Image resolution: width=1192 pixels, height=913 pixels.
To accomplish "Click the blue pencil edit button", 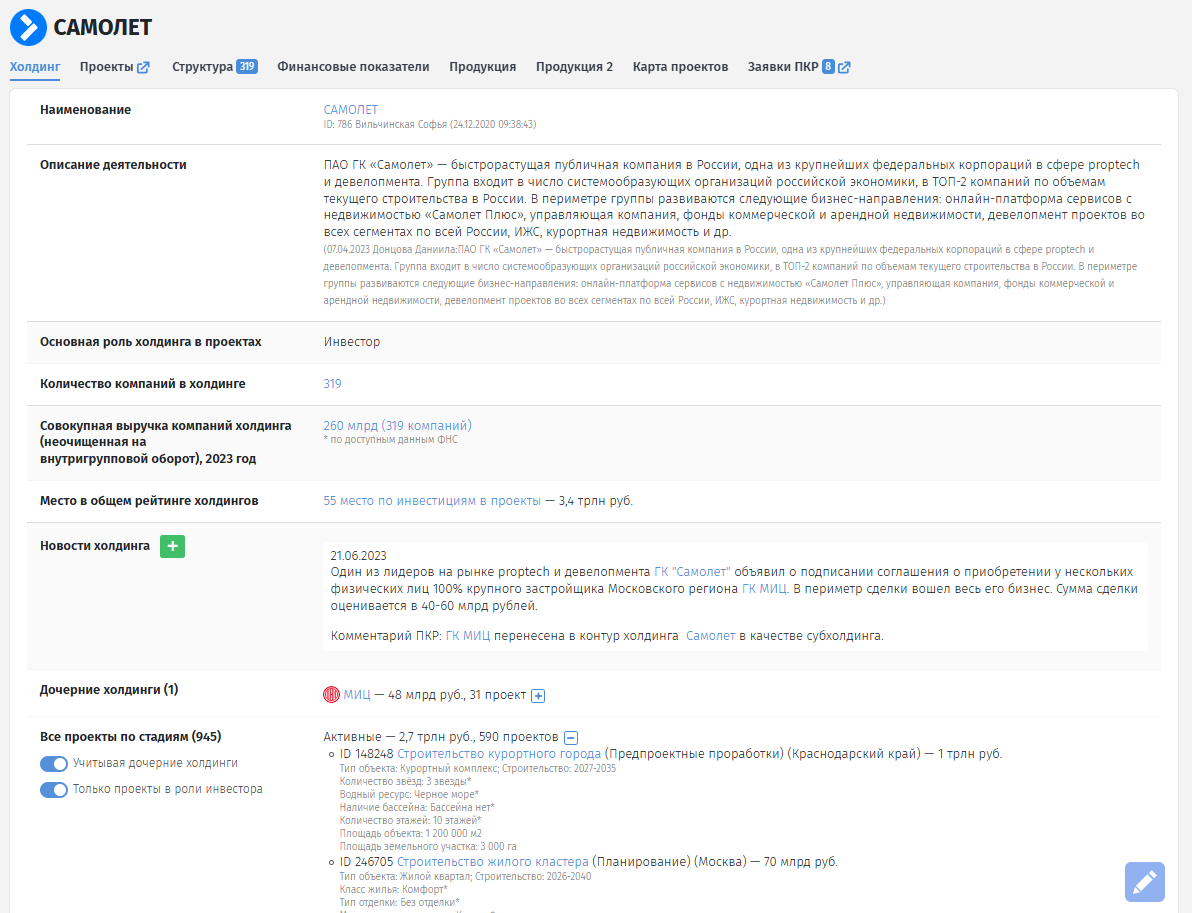I will (x=1145, y=882).
